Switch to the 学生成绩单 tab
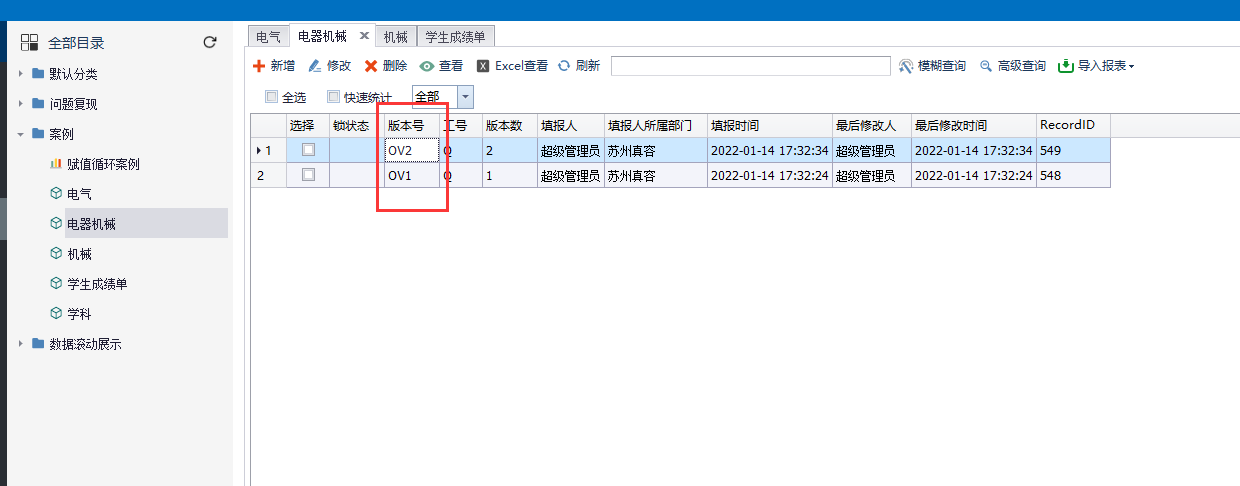 click(455, 37)
